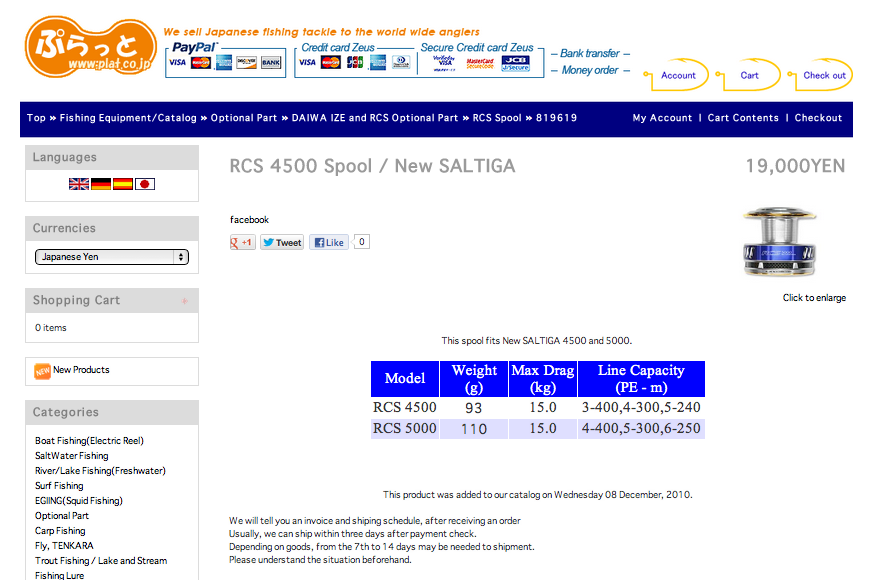Viewport: 878px width, 580px height.
Task: Open Checkout in the navy bar
Action: coord(818,118)
